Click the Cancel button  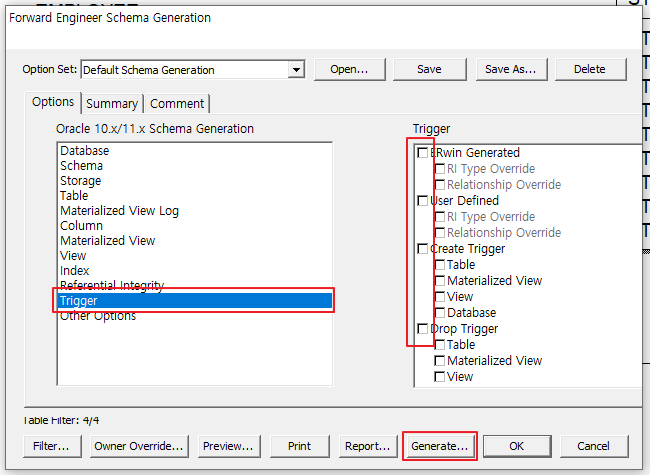click(x=594, y=446)
